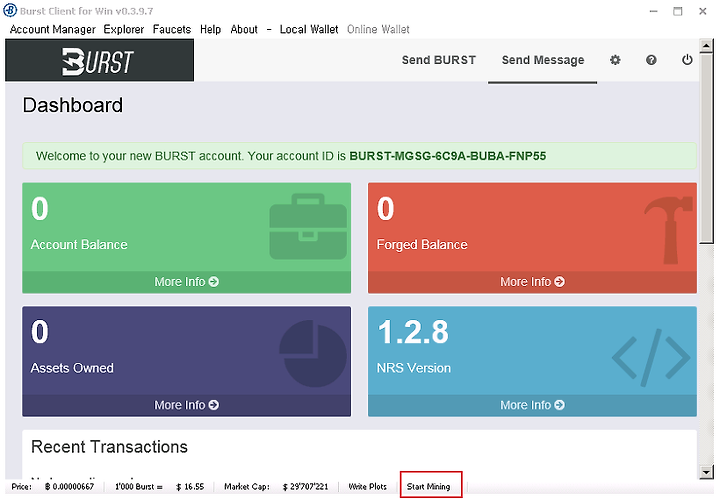Open the Help menu
The width and height of the screenshot is (720, 499).
coord(210,29)
